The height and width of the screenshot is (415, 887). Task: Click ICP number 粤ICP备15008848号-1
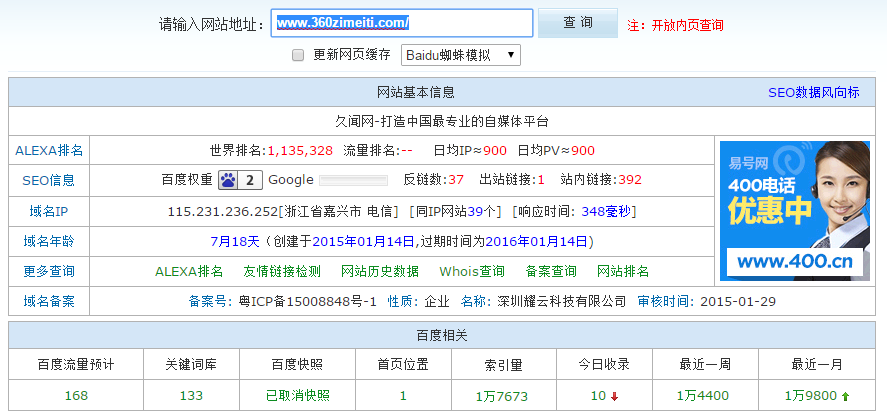pyautogui.click(x=308, y=301)
